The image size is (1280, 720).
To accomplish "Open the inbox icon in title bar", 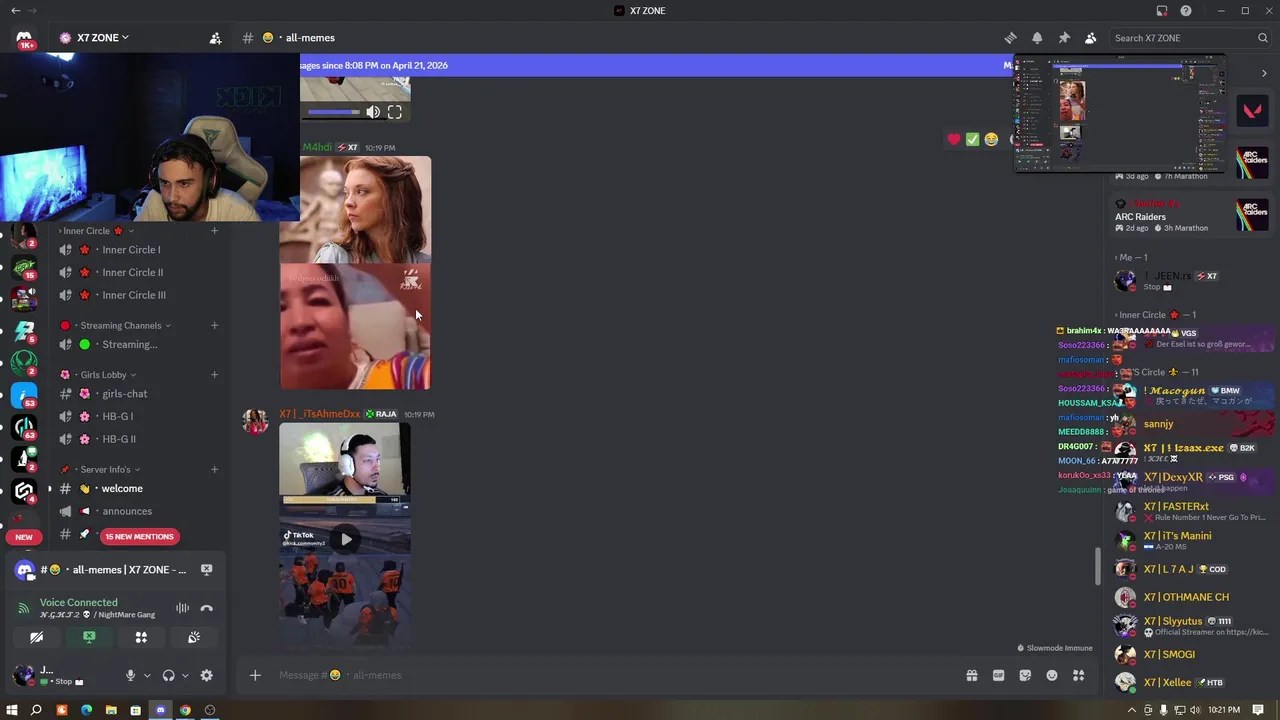I will [x=1162, y=11].
